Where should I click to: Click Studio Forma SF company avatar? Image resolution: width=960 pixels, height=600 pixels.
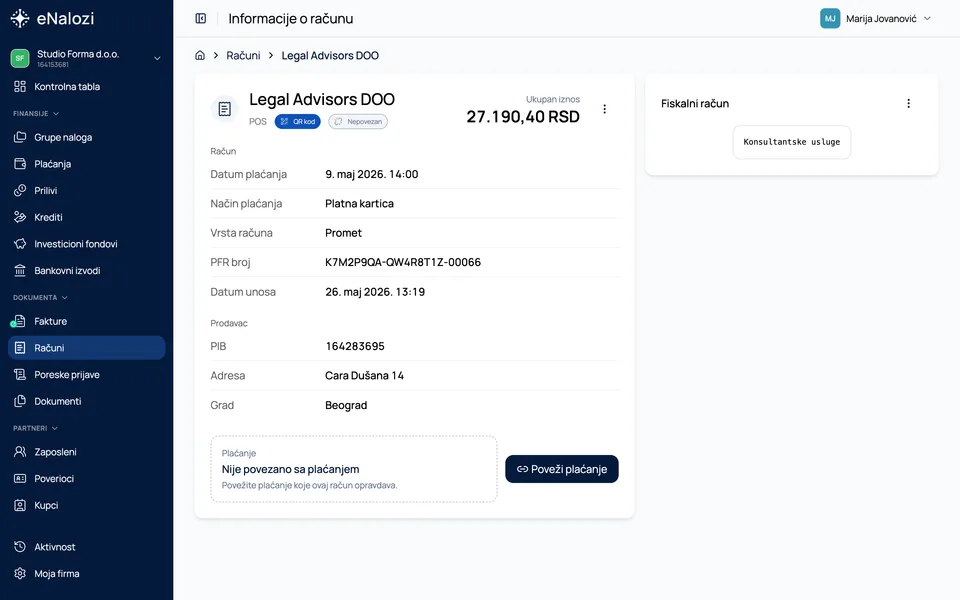(x=20, y=58)
